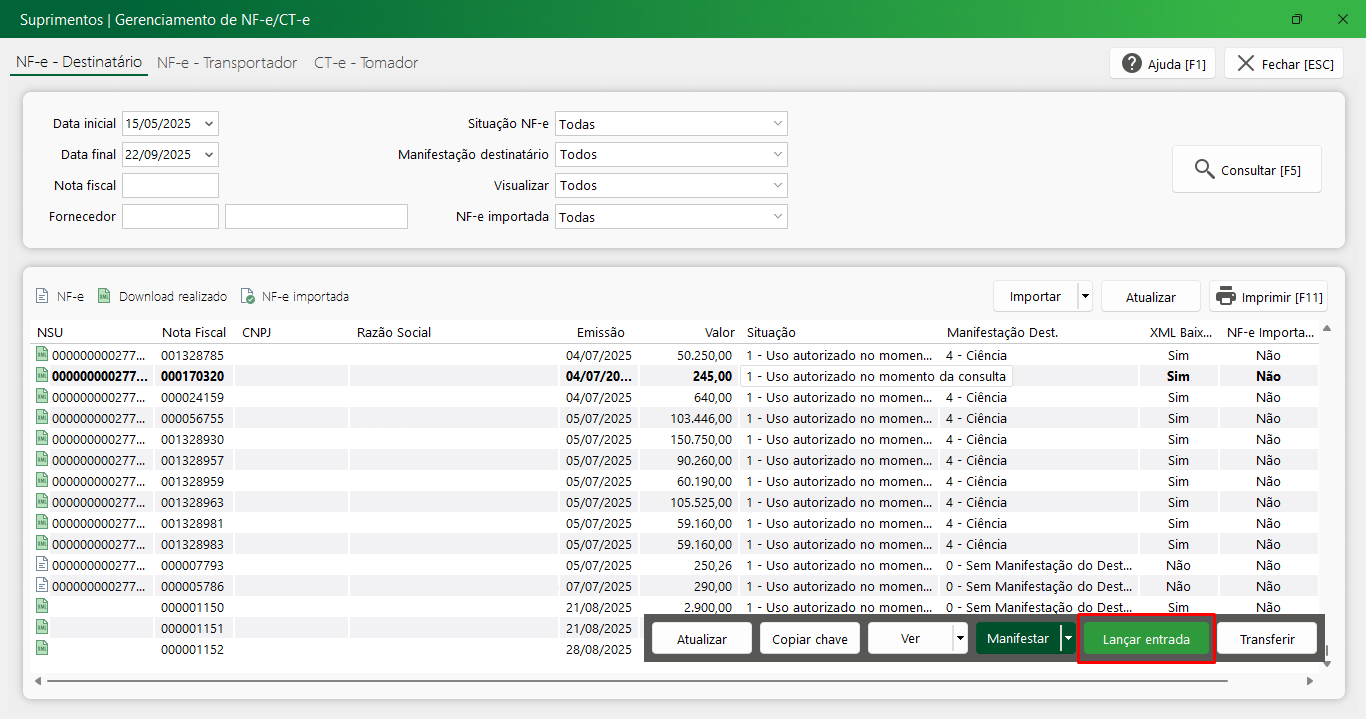This screenshot has height=719, width=1366.
Task: Switch to the NF-e - Transportador tab
Action: (x=227, y=63)
